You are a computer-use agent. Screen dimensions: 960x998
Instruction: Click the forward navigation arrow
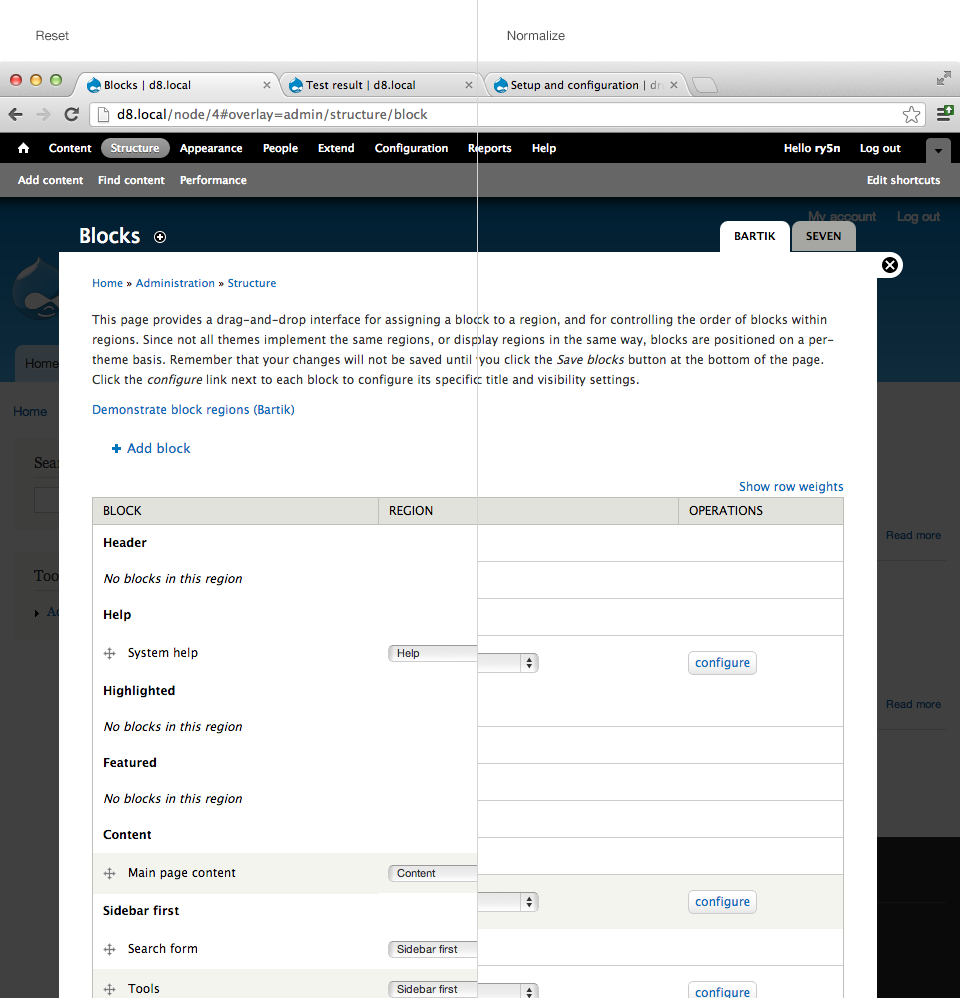click(x=43, y=115)
